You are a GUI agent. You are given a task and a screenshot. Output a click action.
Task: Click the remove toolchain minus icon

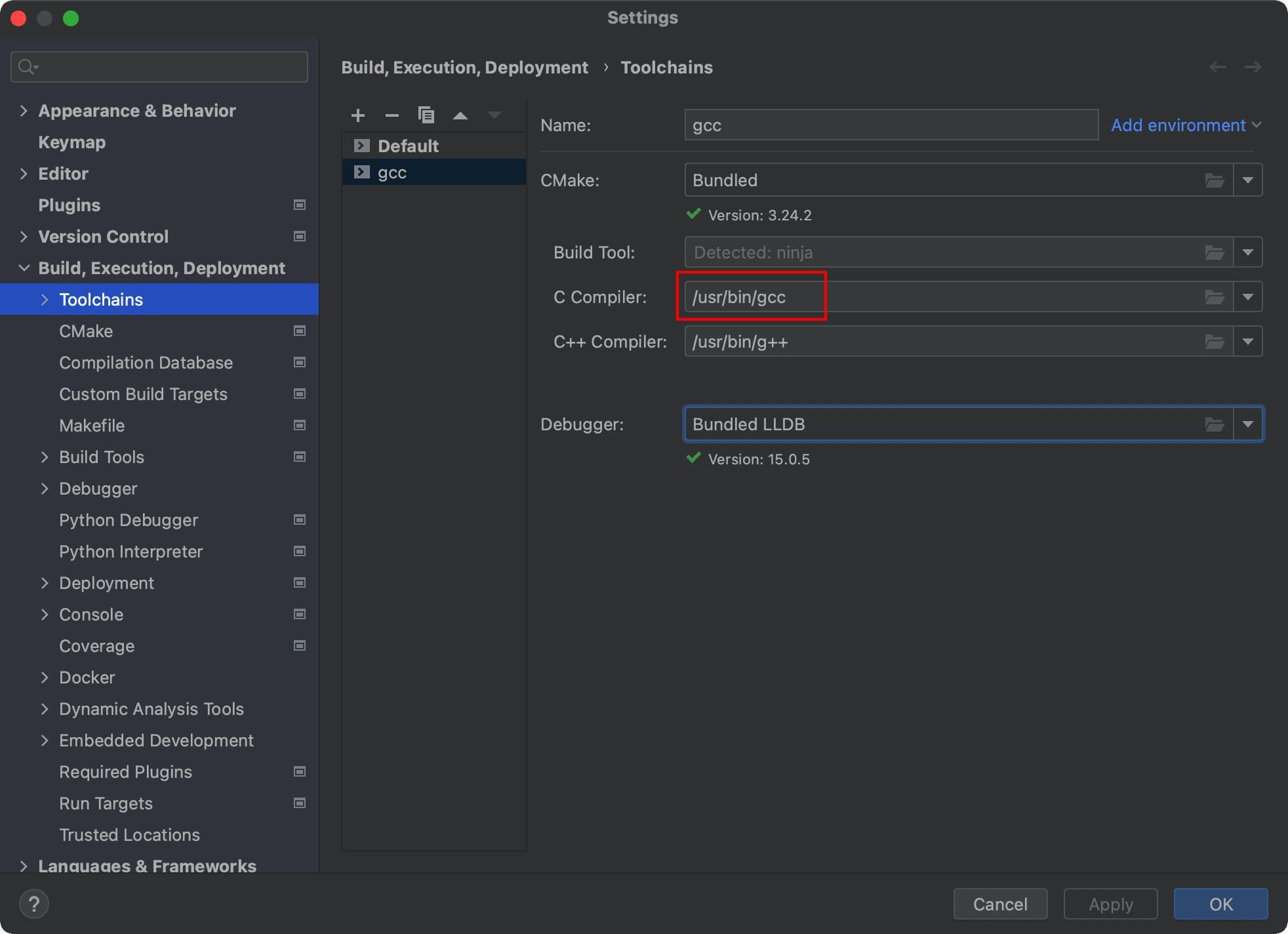(x=392, y=116)
